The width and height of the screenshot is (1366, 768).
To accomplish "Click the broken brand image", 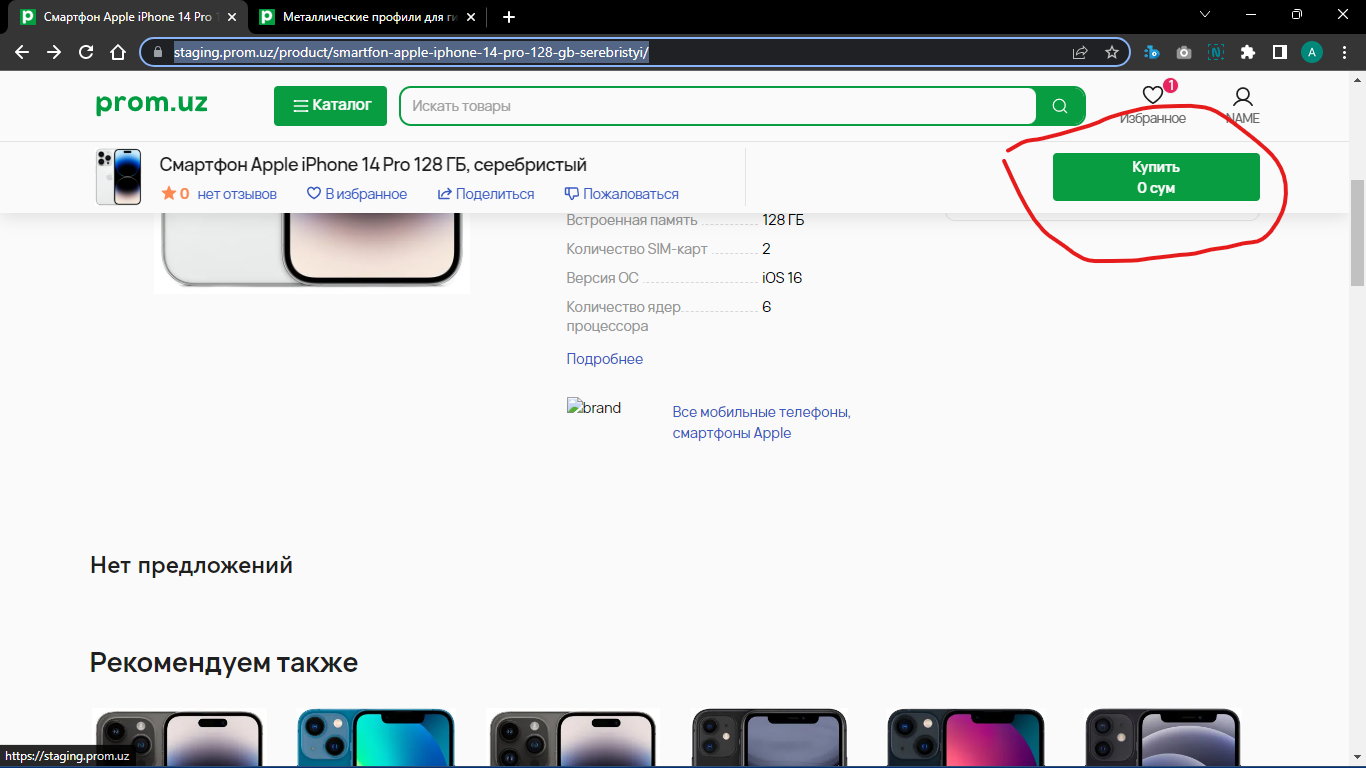I will point(594,408).
